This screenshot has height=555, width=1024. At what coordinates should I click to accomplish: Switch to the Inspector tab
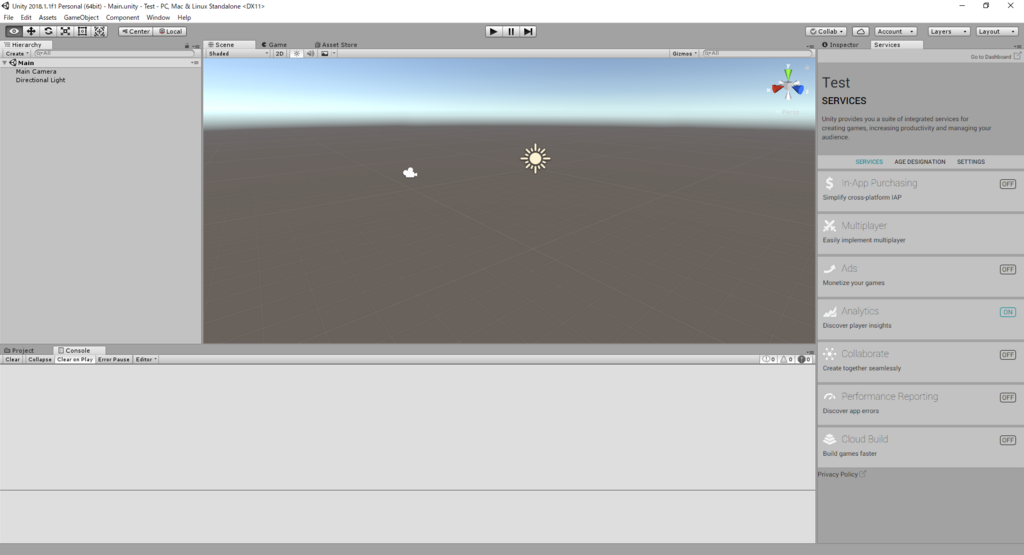click(x=840, y=45)
